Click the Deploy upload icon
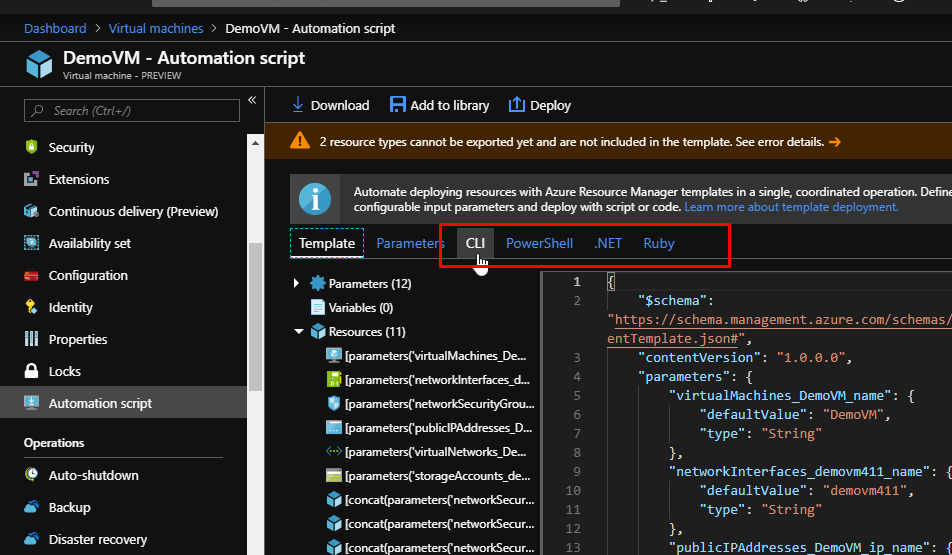This screenshot has width=952, height=555. (x=517, y=105)
